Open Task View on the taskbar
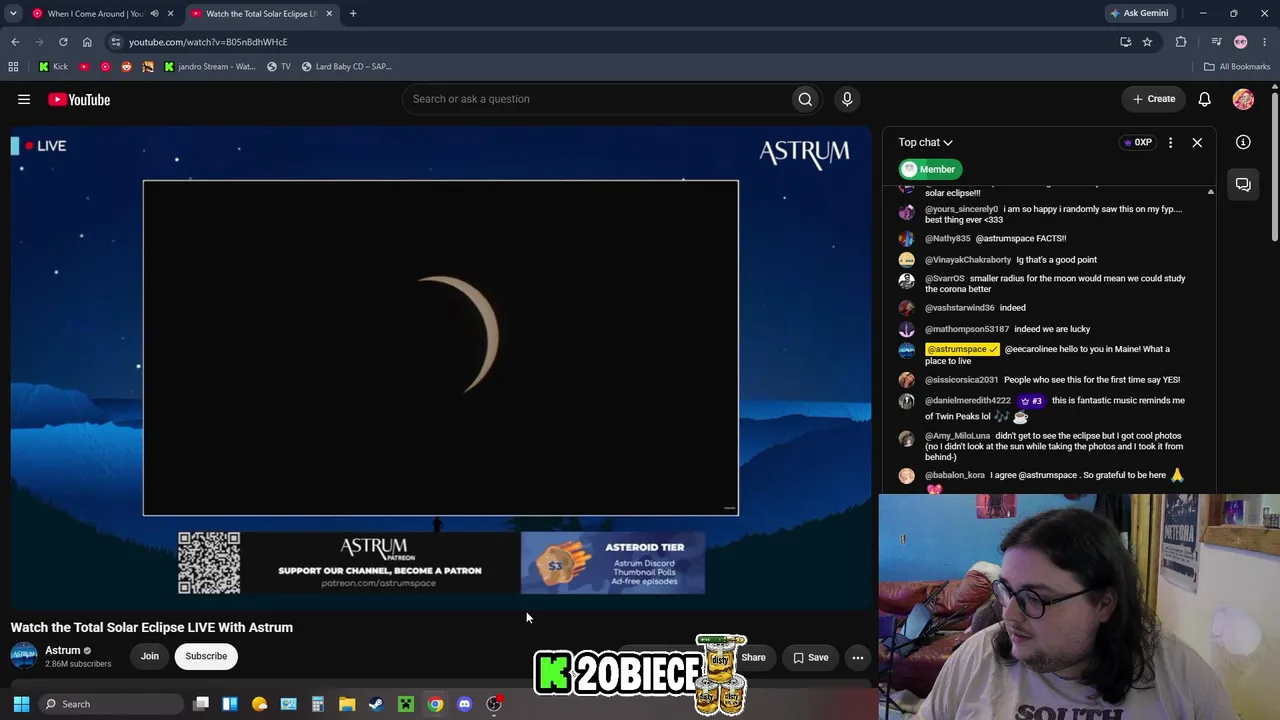 coord(201,704)
